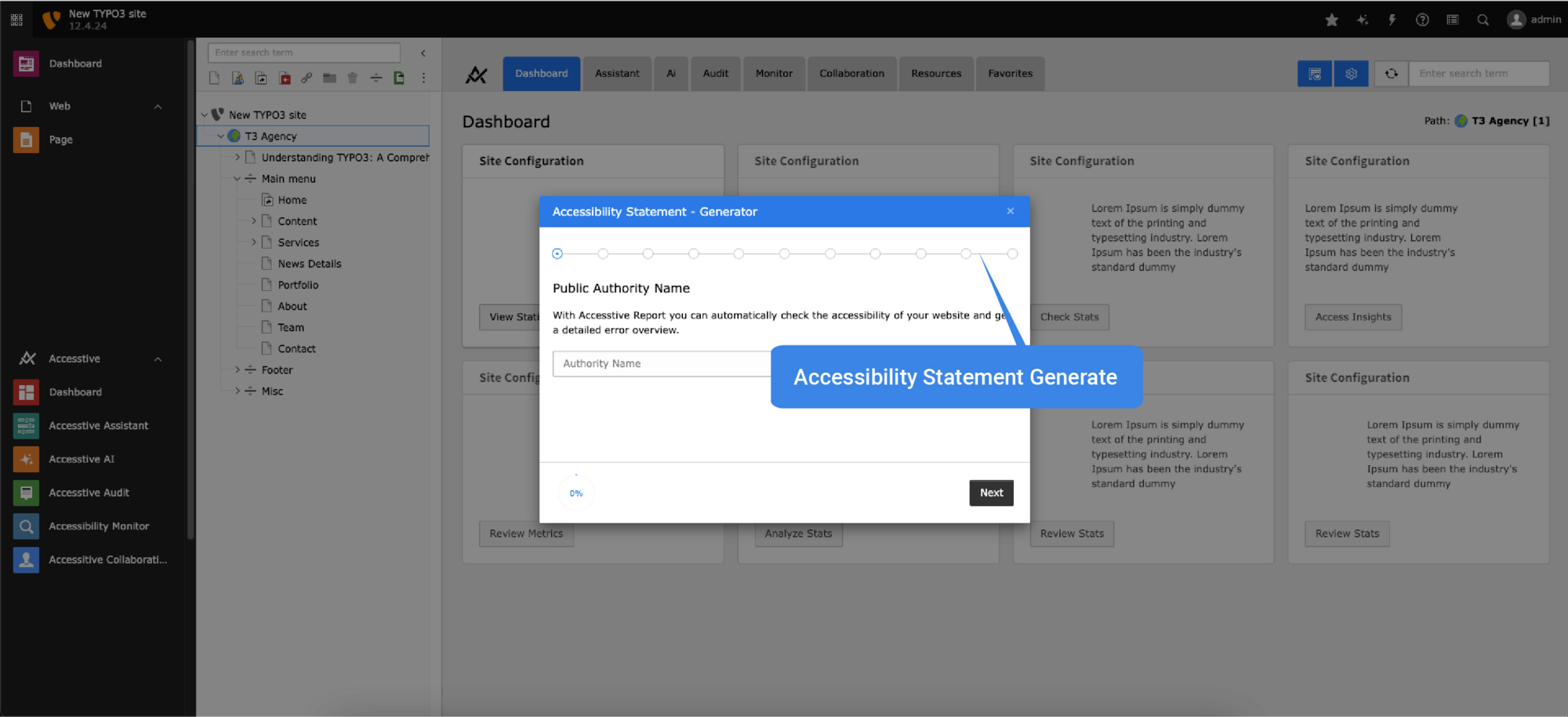1568x717 pixels.
Task: Focus the page tree search field
Action: coord(304,53)
